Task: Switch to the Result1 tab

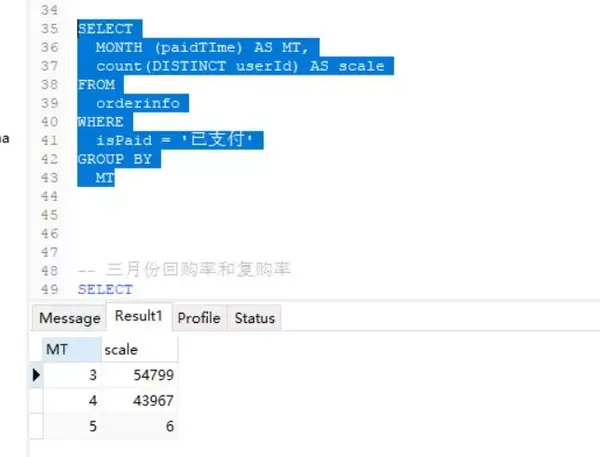Action: click(x=139, y=316)
